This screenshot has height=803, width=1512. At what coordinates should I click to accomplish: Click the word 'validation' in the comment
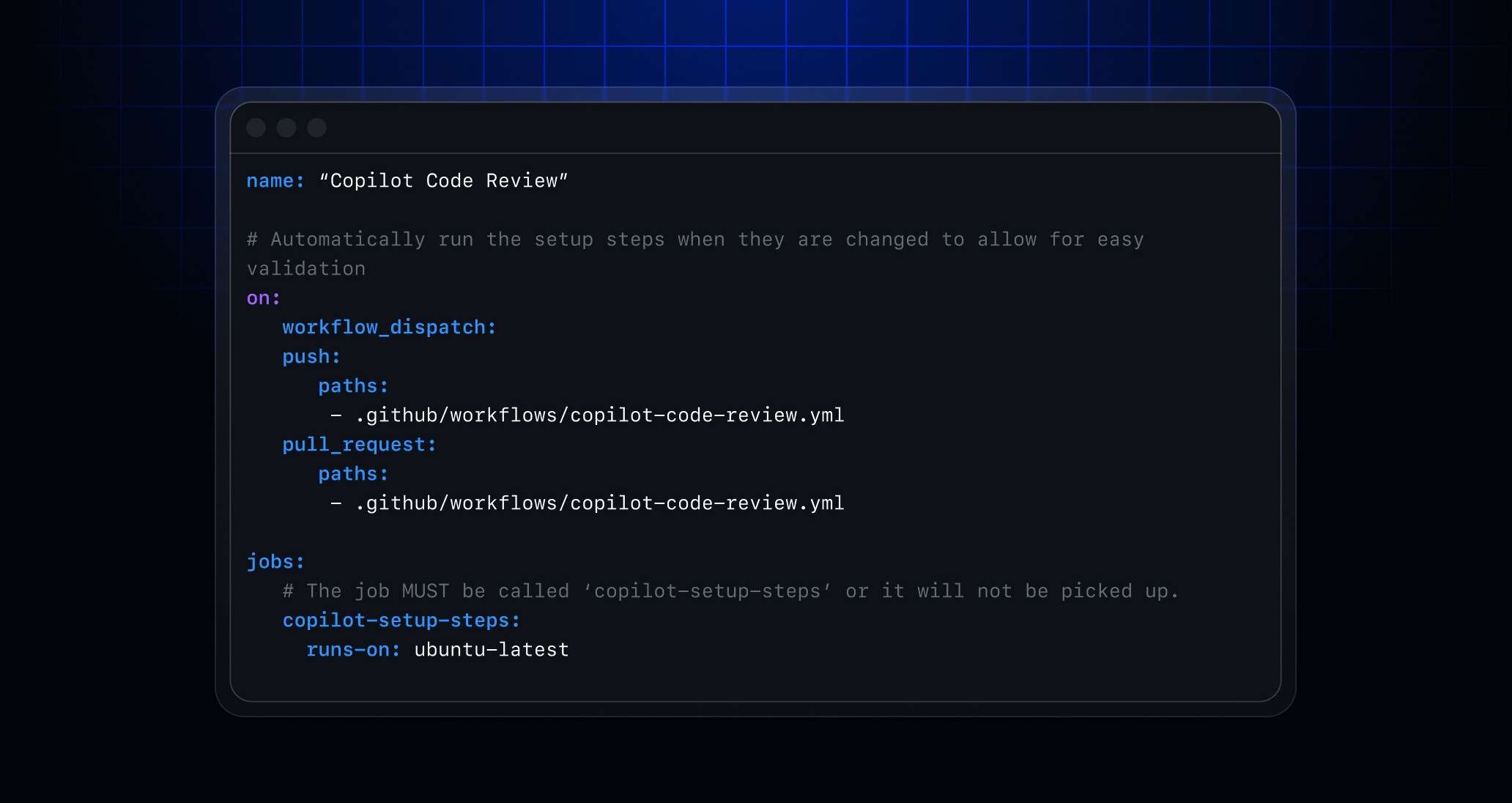click(x=306, y=269)
